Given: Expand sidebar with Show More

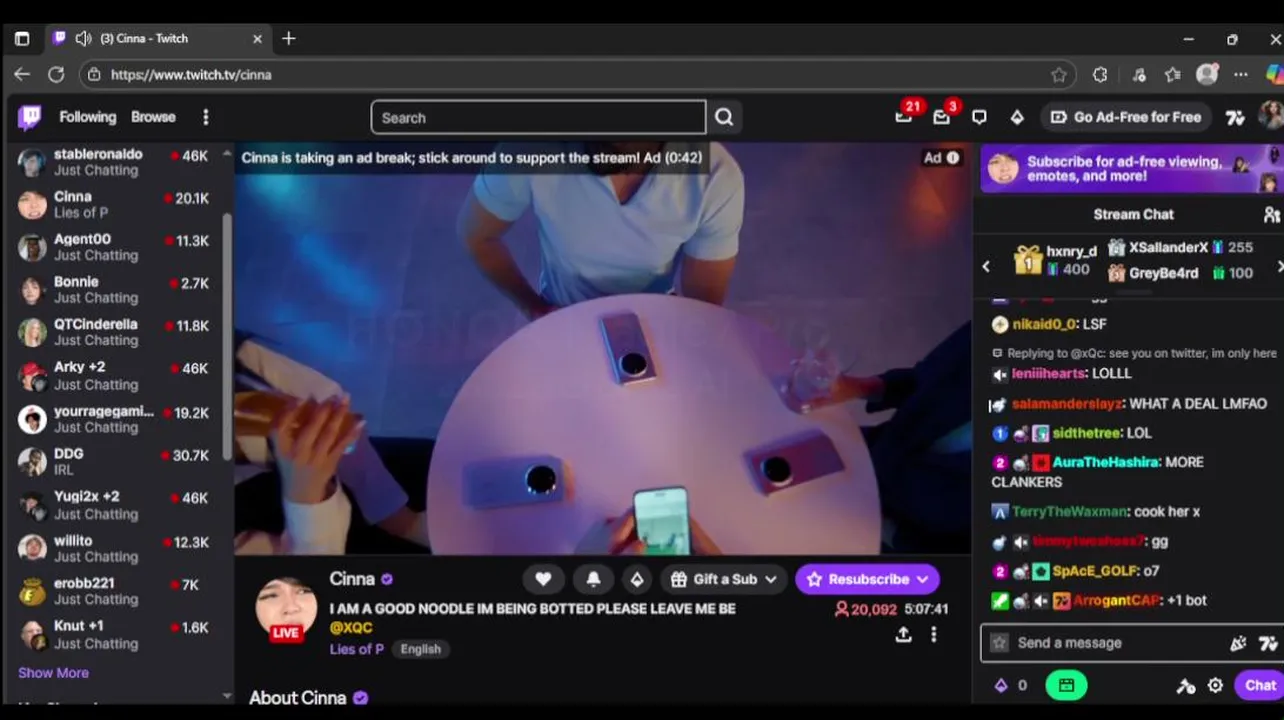Looking at the screenshot, I should point(53,673).
